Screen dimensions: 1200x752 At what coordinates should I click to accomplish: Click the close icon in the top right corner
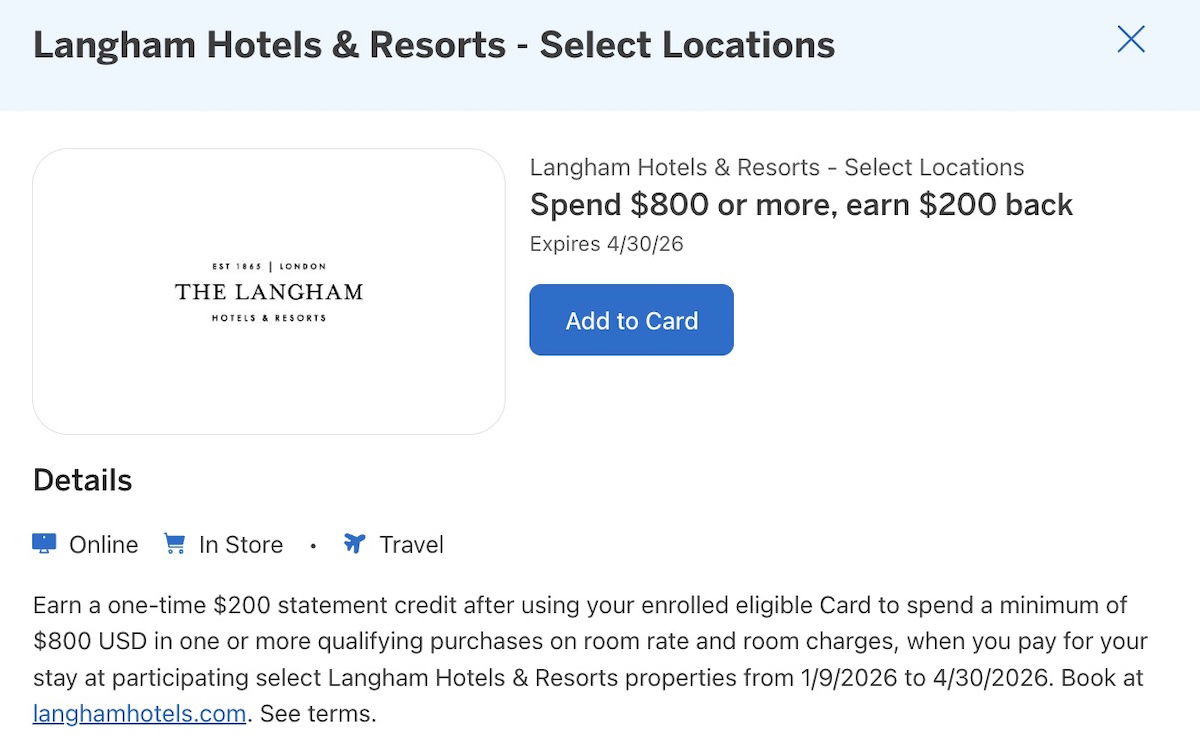pyautogui.click(x=1131, y=39)
